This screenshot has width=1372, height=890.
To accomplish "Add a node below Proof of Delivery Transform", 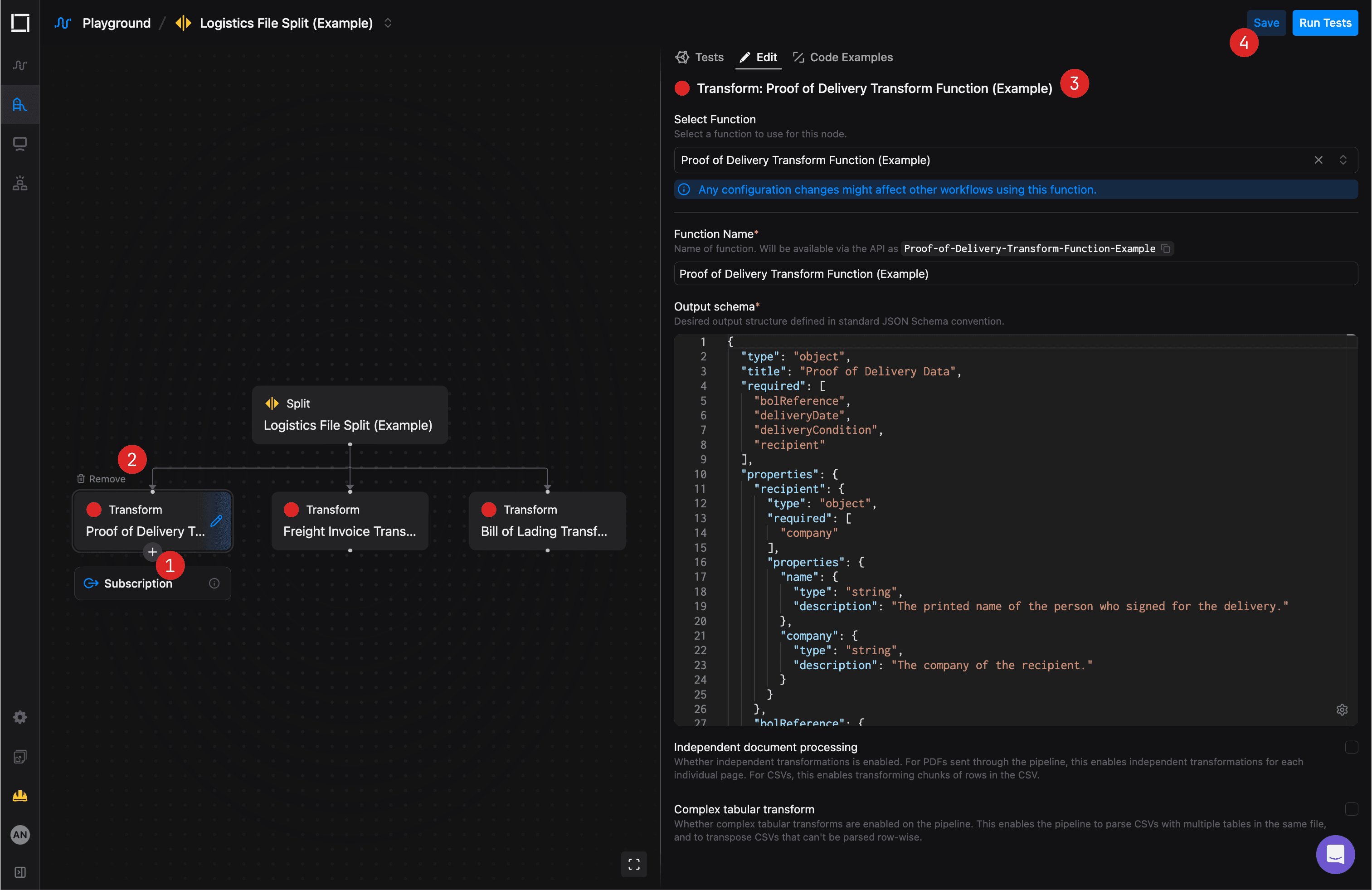I will click(152, 552).
